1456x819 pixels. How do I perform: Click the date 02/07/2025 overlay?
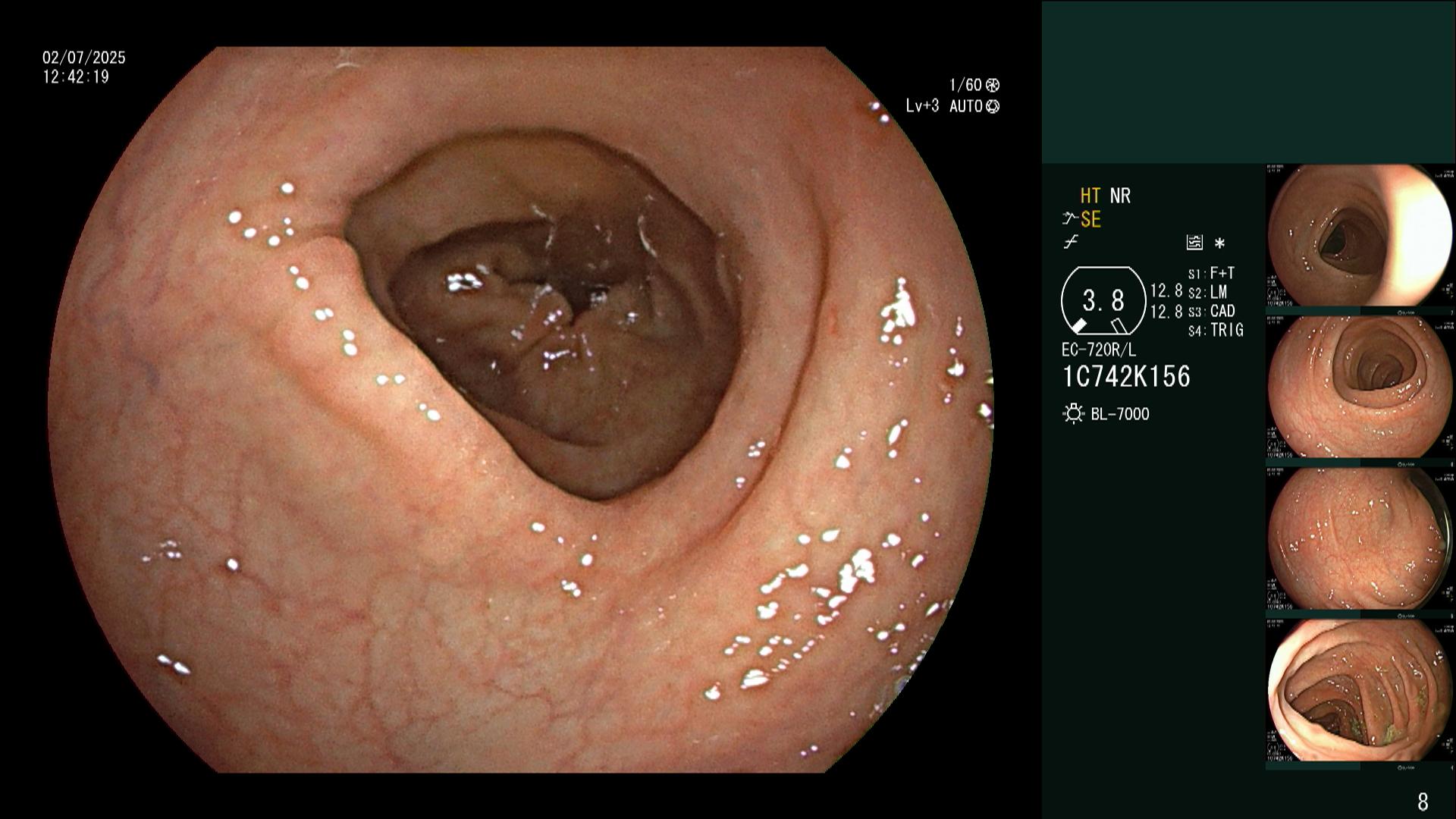(84, 58)
